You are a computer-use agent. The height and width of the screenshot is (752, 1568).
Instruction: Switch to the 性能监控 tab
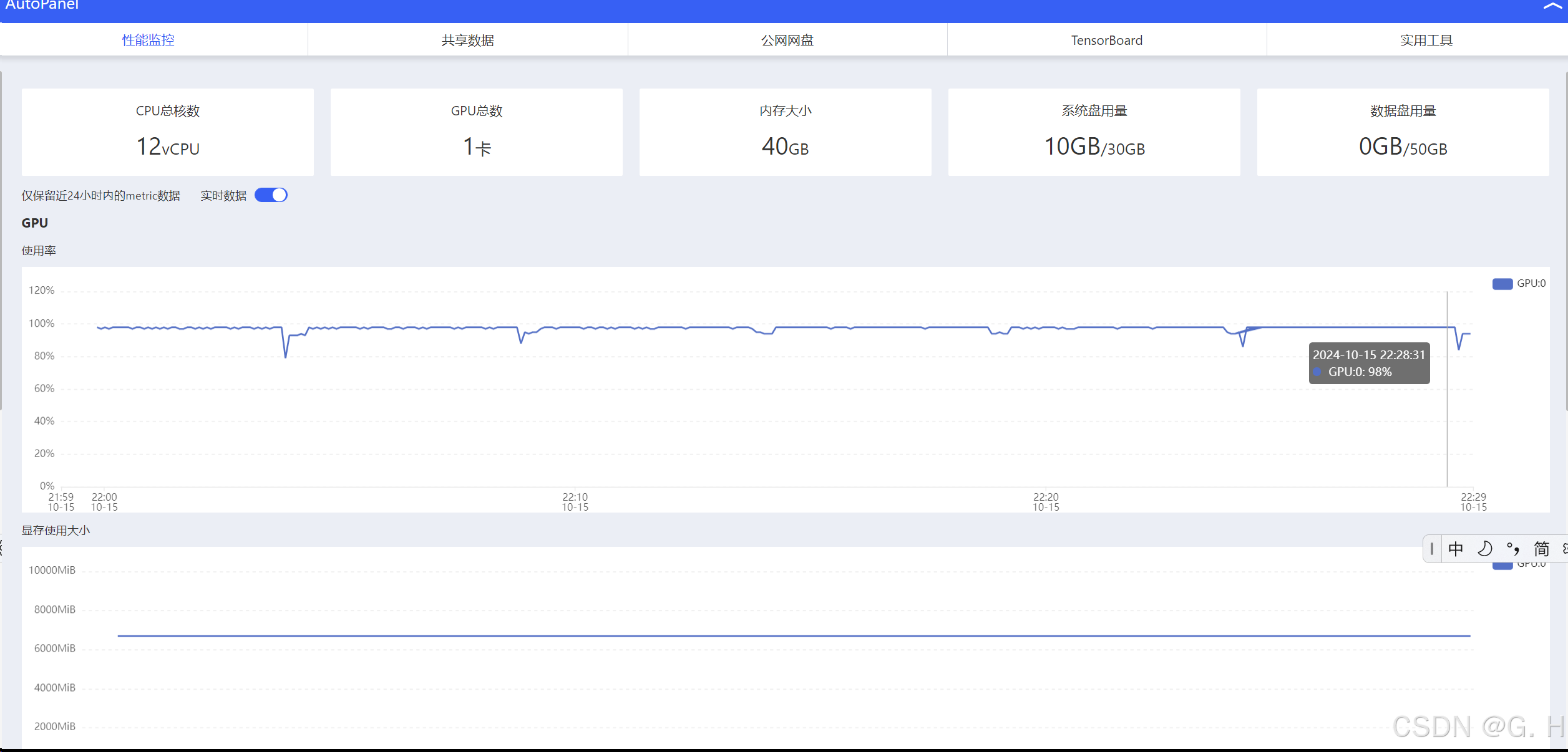point(149,41)
